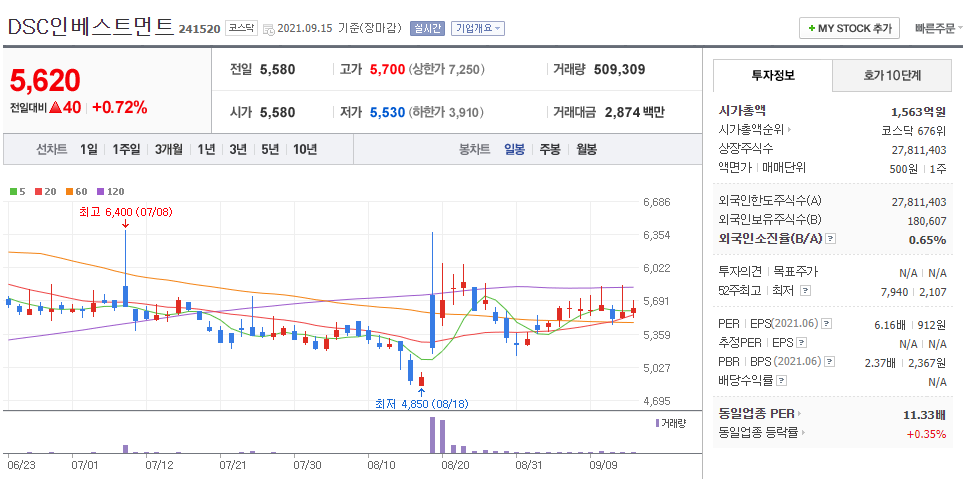Screen dimensions: 970x479
Task: Click the arrow icon after 동일업종 등락률
Action: [x=804, y=433]
